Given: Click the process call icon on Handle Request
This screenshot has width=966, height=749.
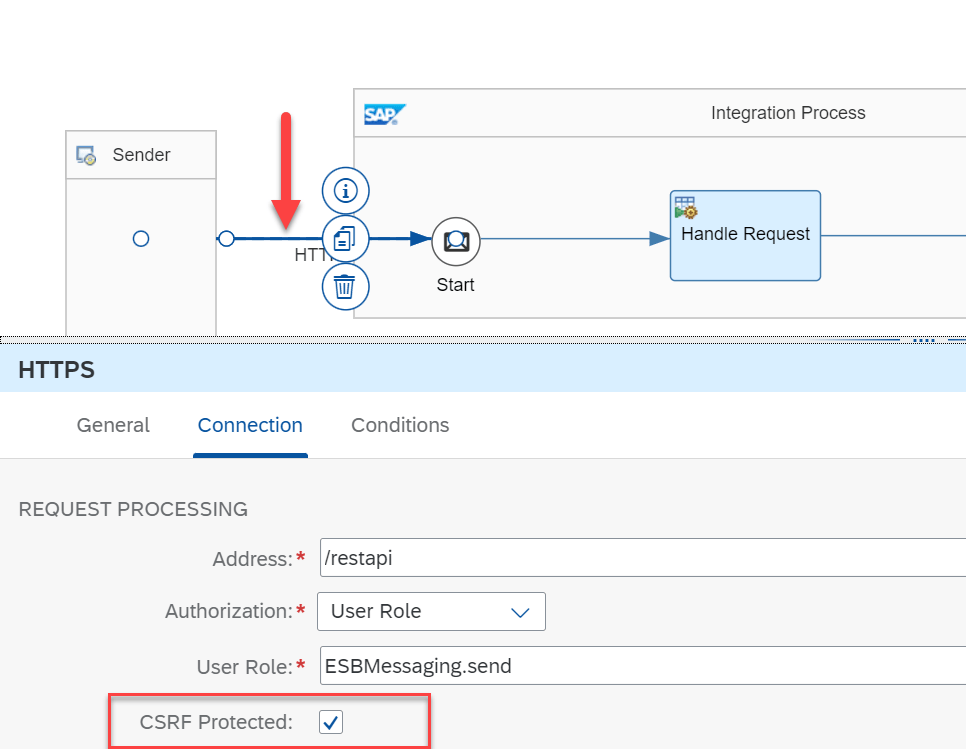Looking at the screenshot, I should (x=686, y=207).
